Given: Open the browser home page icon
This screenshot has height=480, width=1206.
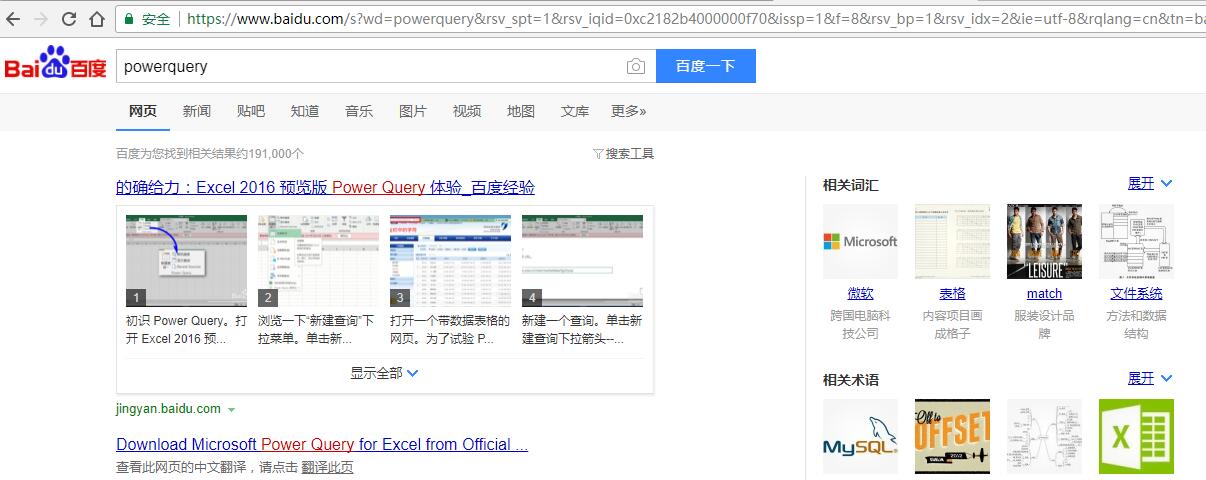Looking at the screenshot, I should tap(97, 19).
